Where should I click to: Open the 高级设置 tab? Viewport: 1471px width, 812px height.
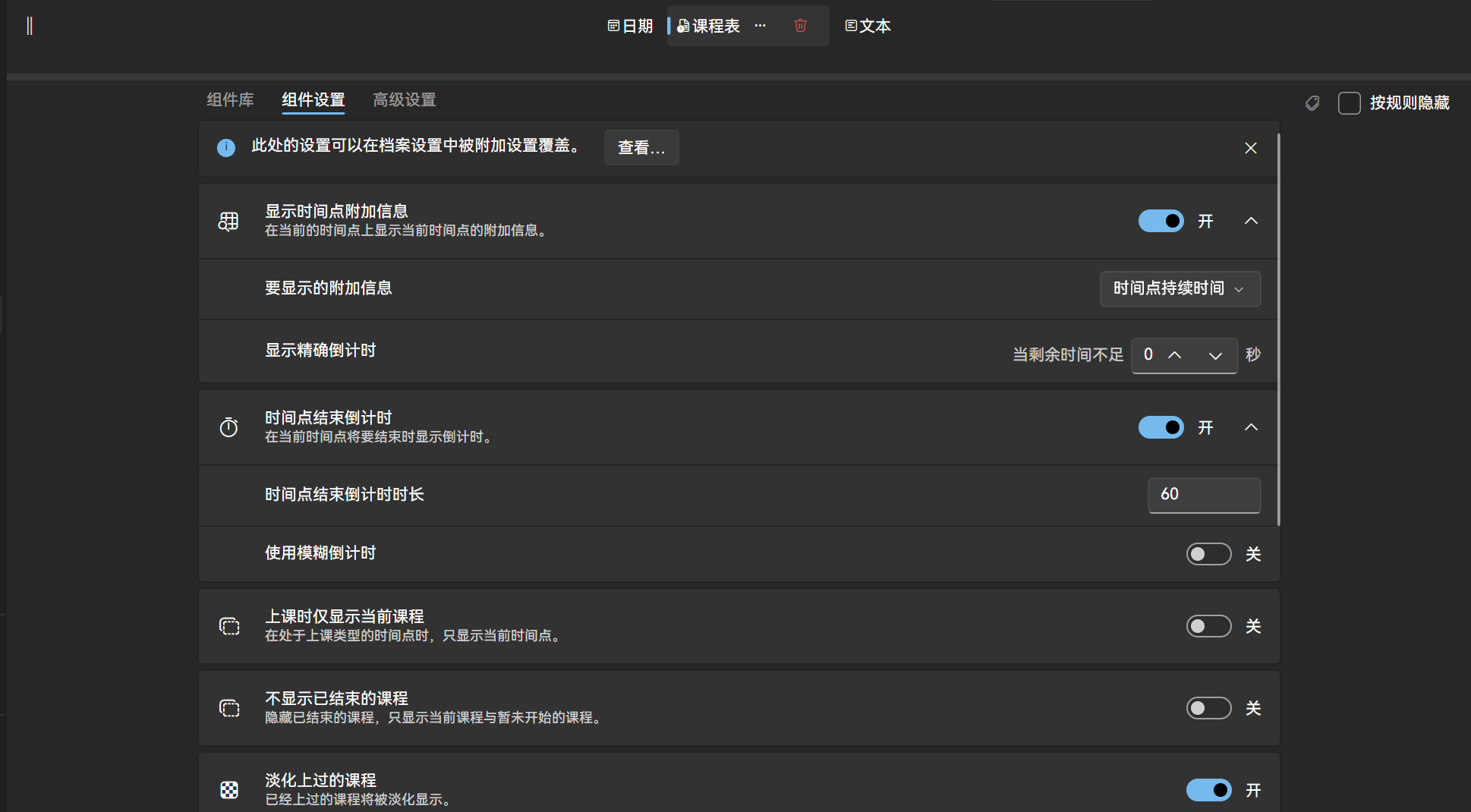coord(404,99)
